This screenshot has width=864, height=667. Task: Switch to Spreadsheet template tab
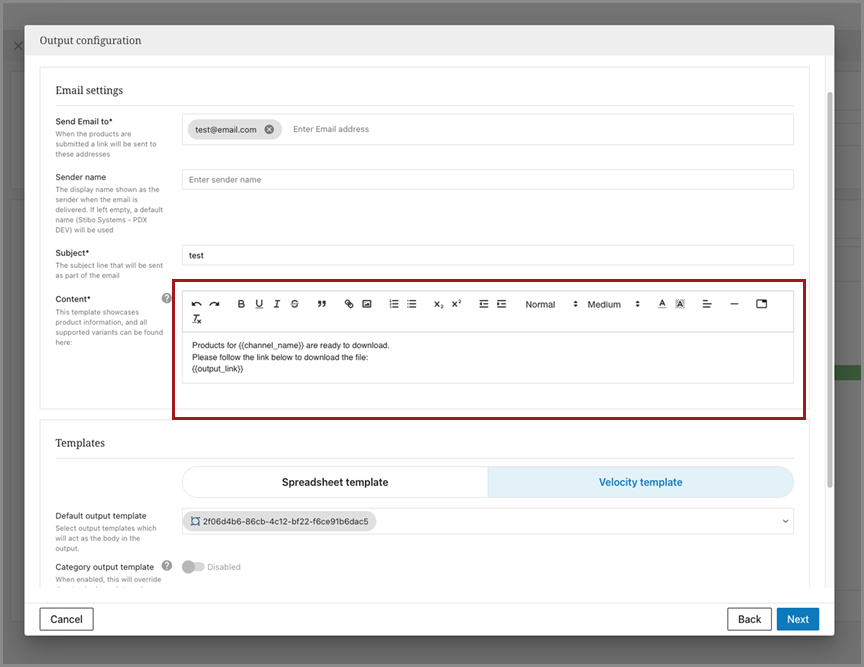(335, 482)
